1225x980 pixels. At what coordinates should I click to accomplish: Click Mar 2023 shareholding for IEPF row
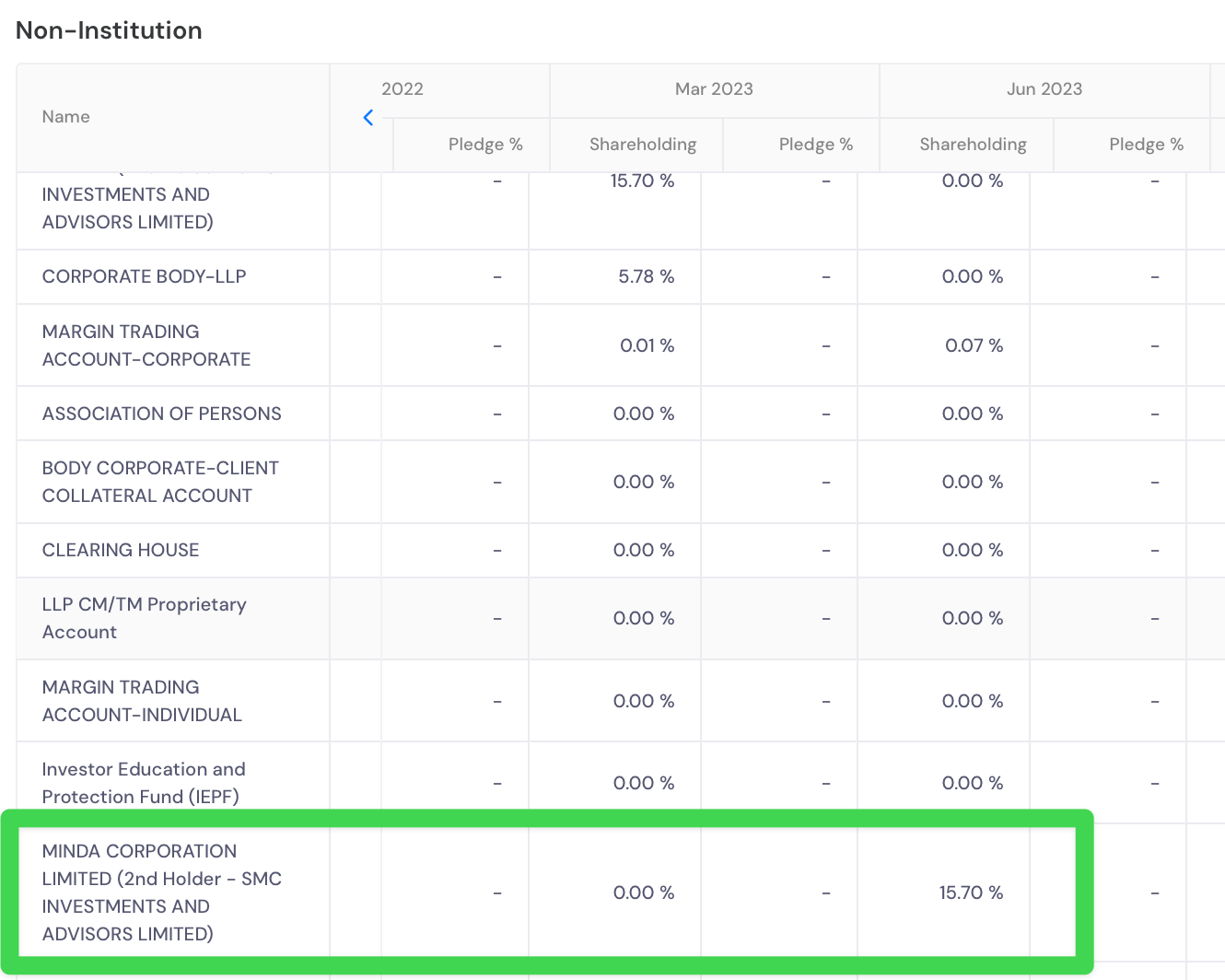(644, 783)
